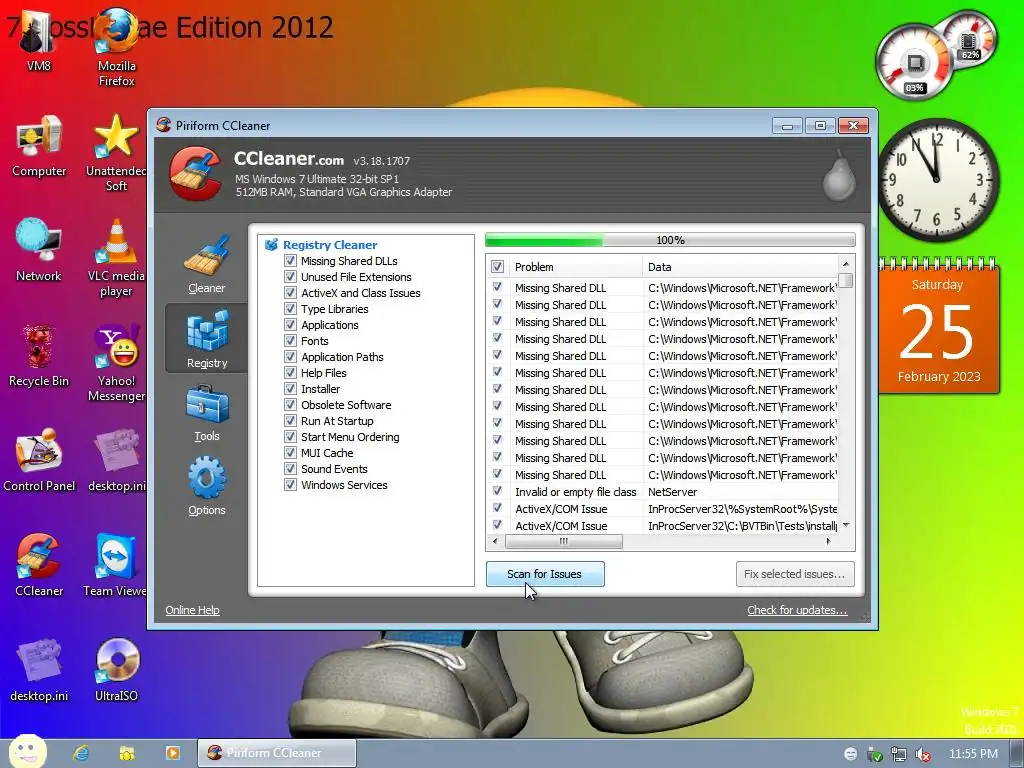
Task: Click the 11:55 PM system clock
Action: (973, 754)
